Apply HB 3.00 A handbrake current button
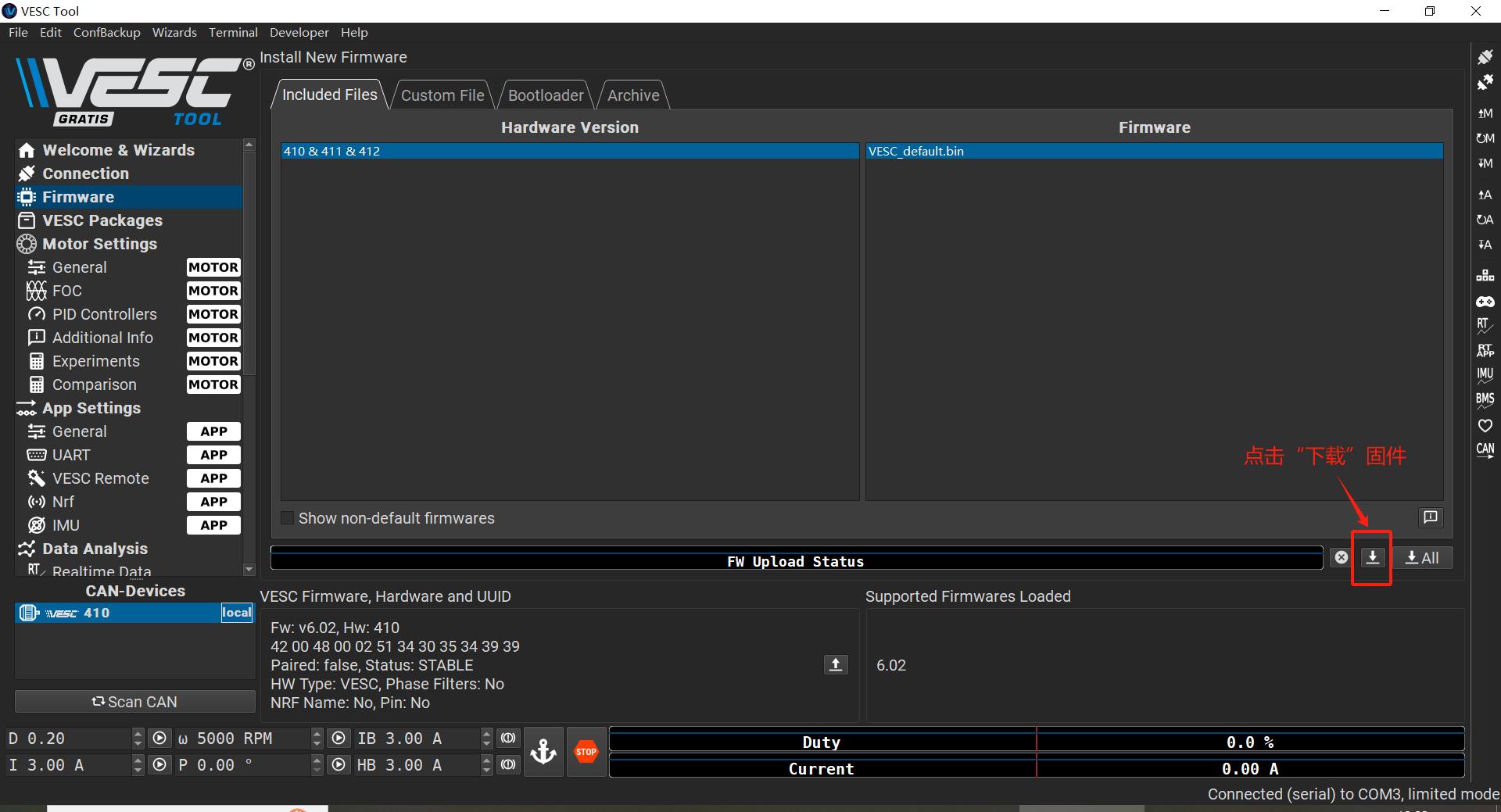This screenshot has height=812, width=1501. click(508, 764)
